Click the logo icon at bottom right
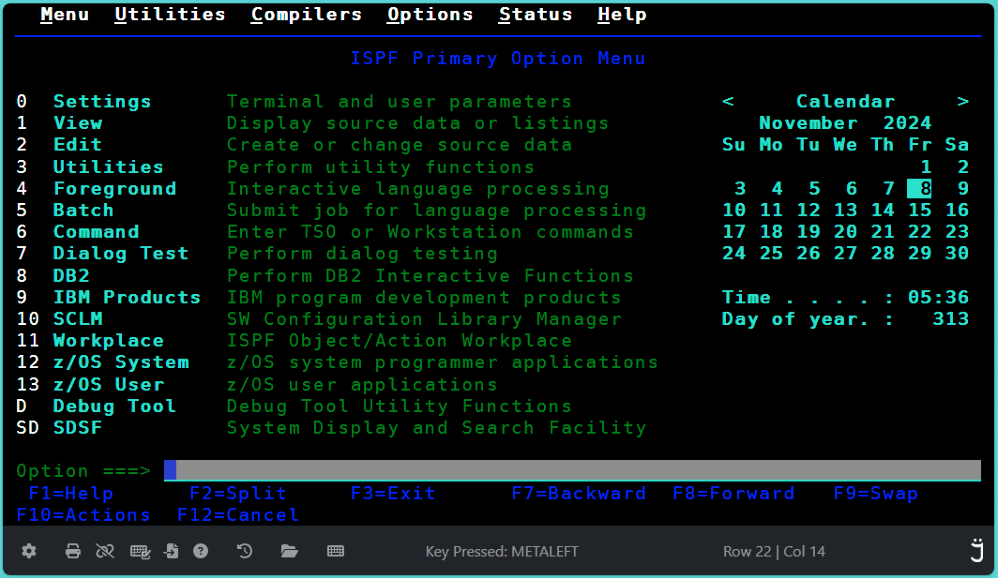This screenshot has height=578, width=998. [x=977, y=551]
